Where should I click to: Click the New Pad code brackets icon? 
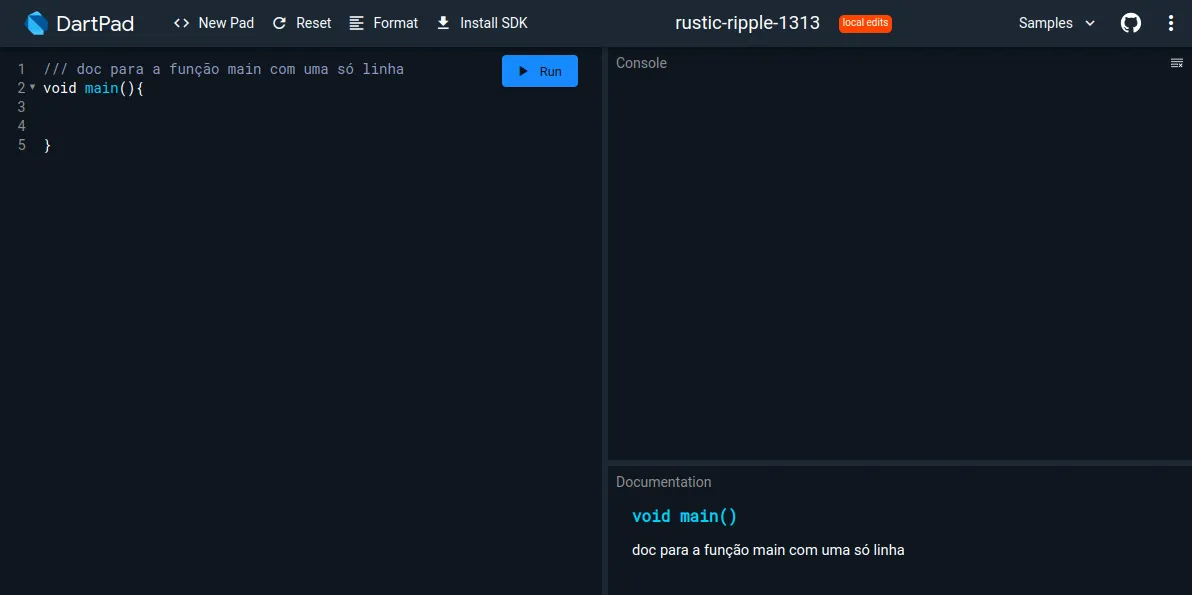pyautogui.click(x=182, y=24)
